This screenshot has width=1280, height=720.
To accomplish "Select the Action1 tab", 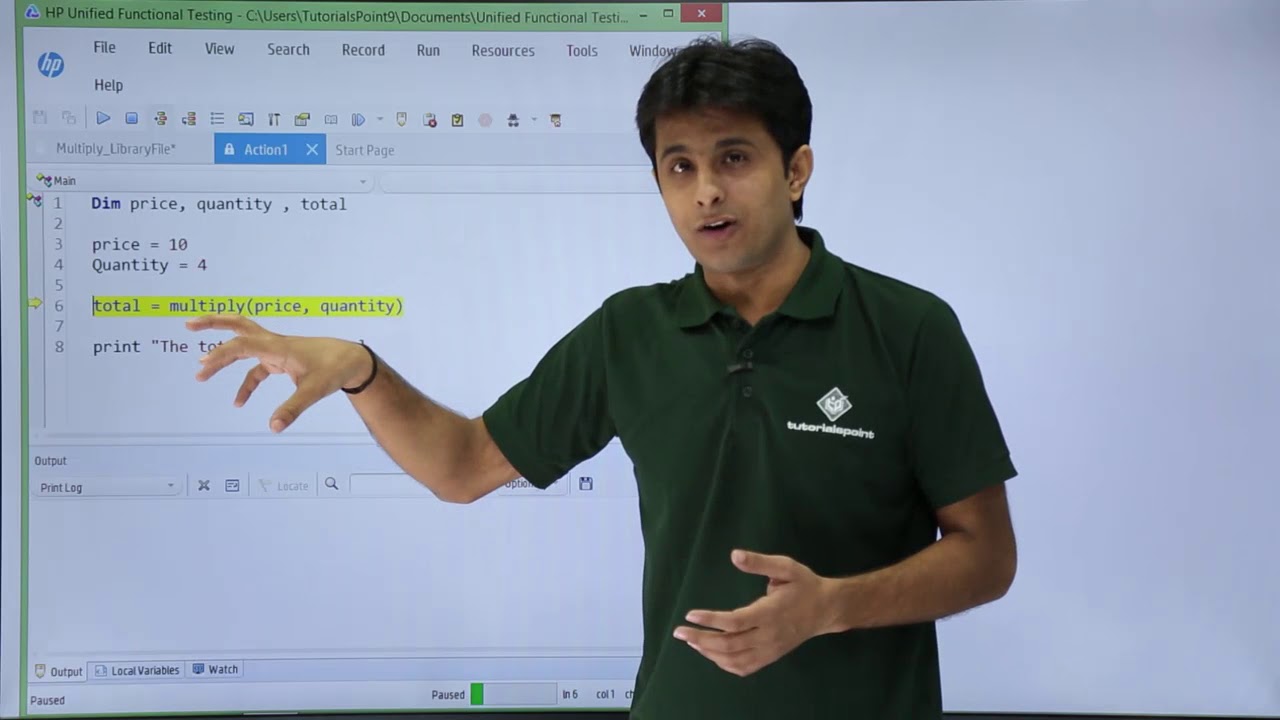I will click(265, 149).
